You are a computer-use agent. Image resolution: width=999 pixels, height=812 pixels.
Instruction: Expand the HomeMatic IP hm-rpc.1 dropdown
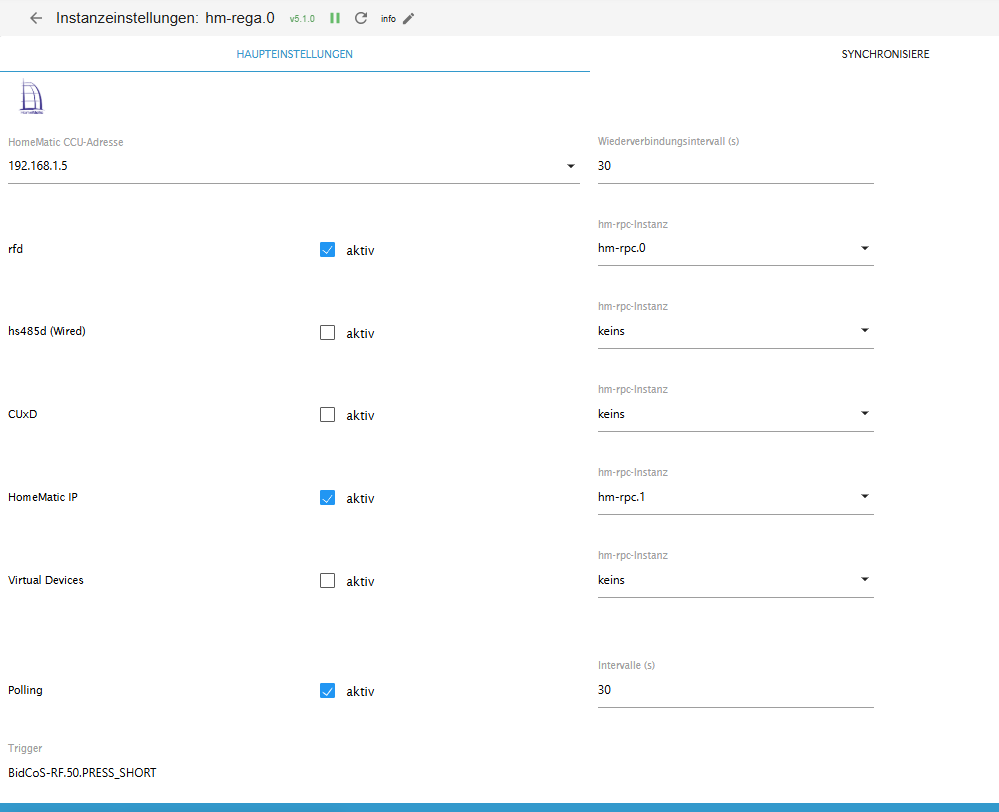[863, 496]
